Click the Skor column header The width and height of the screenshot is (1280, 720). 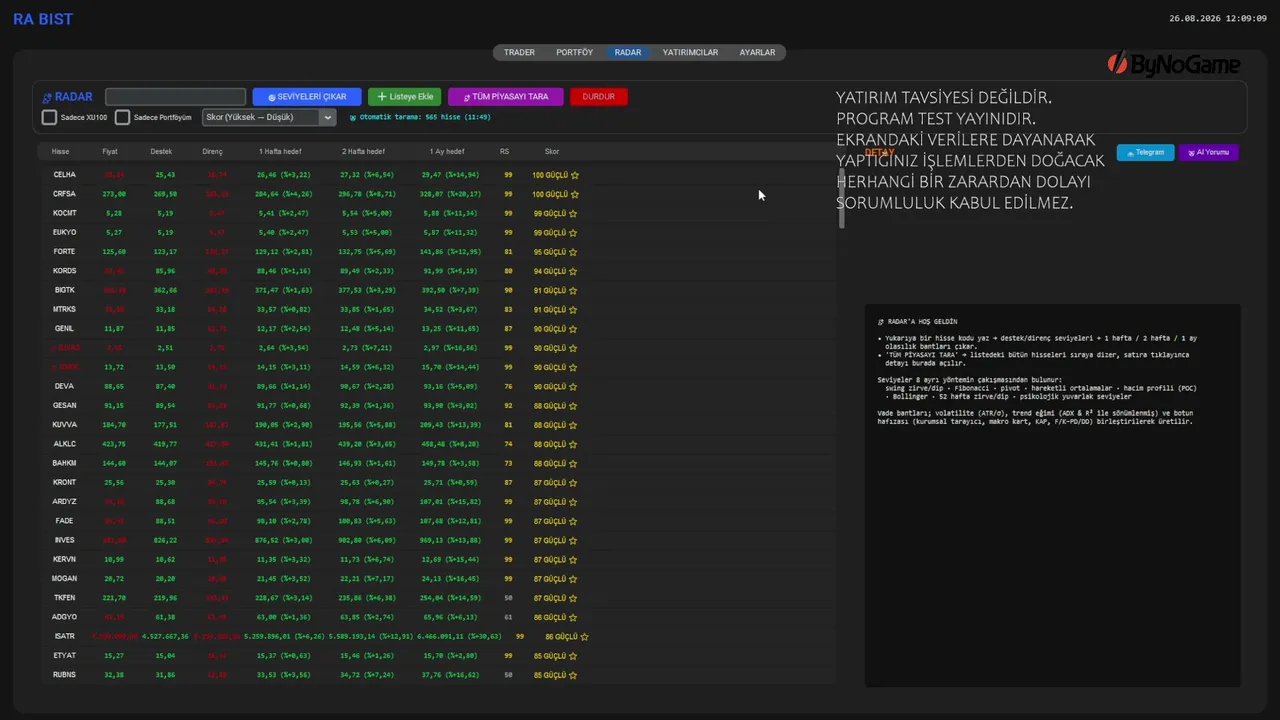point(552,152)
